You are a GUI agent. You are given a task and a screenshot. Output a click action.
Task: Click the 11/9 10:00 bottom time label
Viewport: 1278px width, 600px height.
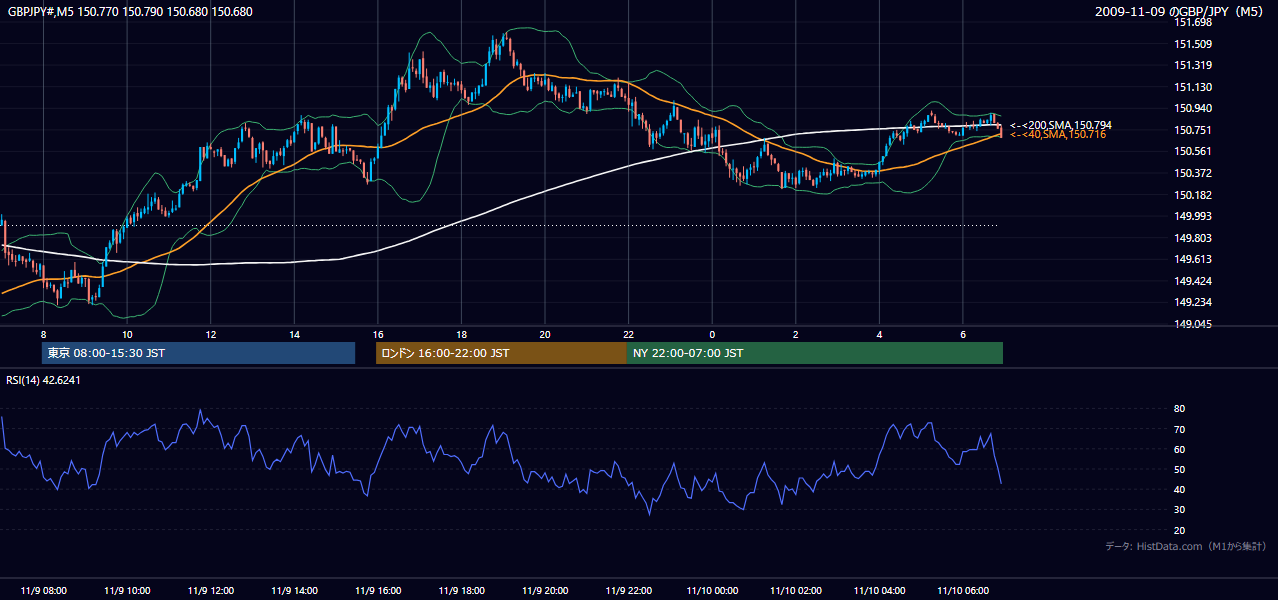coord(127,591)
